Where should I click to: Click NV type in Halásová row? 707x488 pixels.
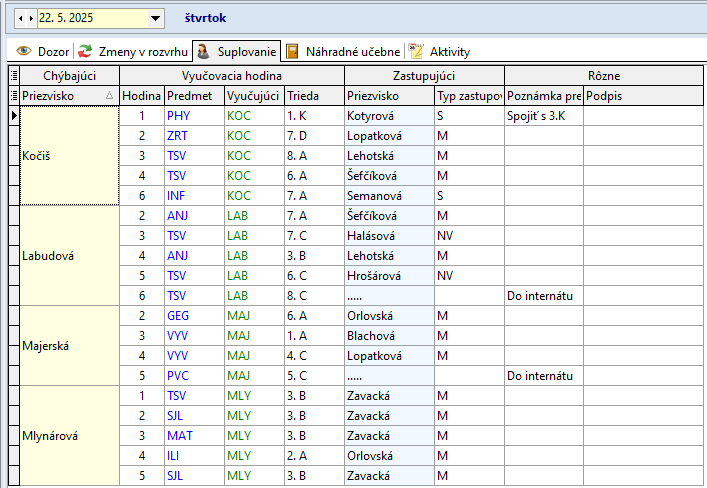[469, 236]
